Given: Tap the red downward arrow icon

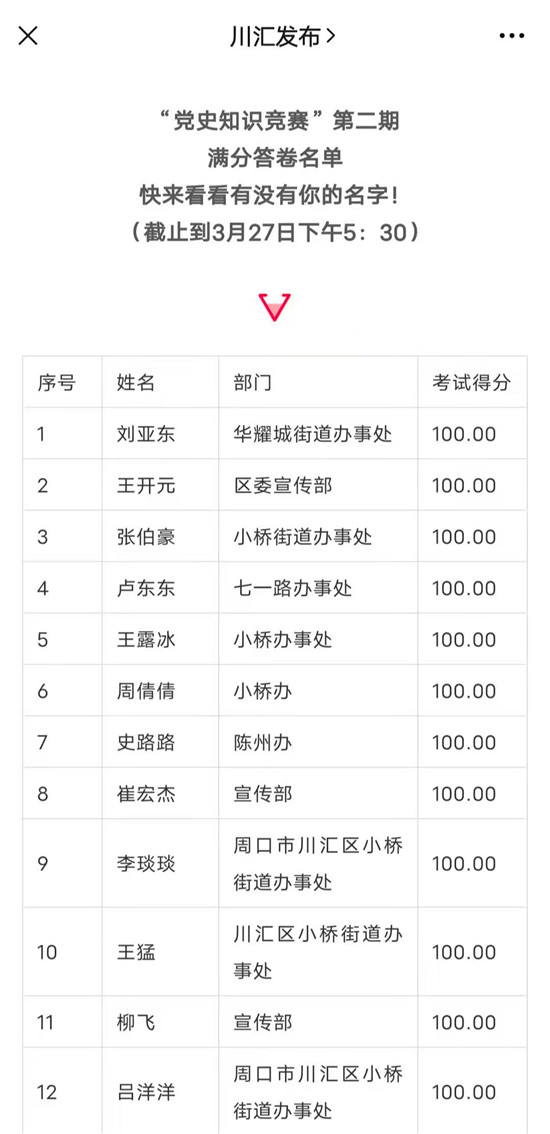Looking at the screenshot, I should (x=275, y=307).
